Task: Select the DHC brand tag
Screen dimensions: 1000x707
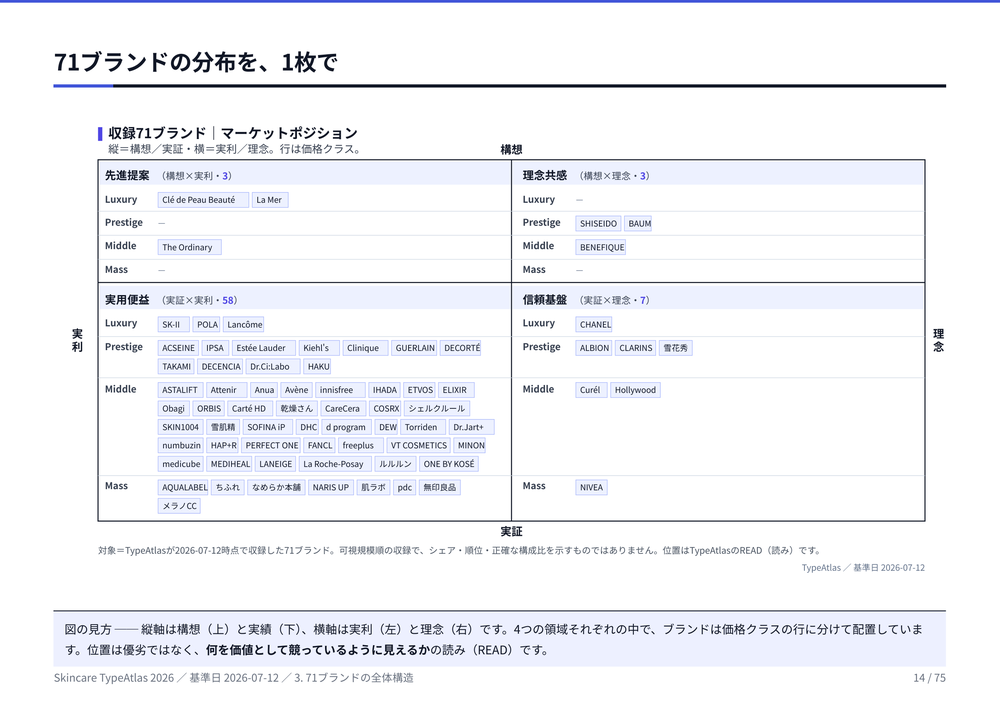Action: [307, 427]
